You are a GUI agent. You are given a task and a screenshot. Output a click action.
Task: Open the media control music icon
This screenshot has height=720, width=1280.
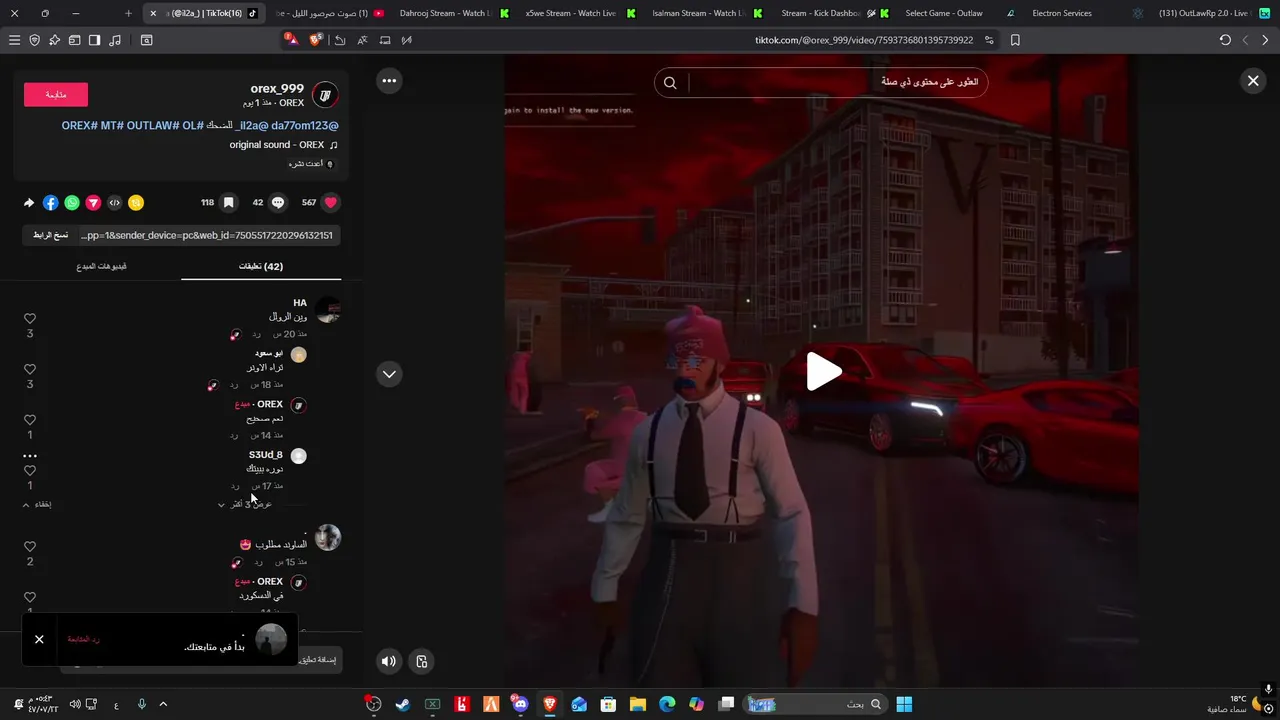[115, 40]
